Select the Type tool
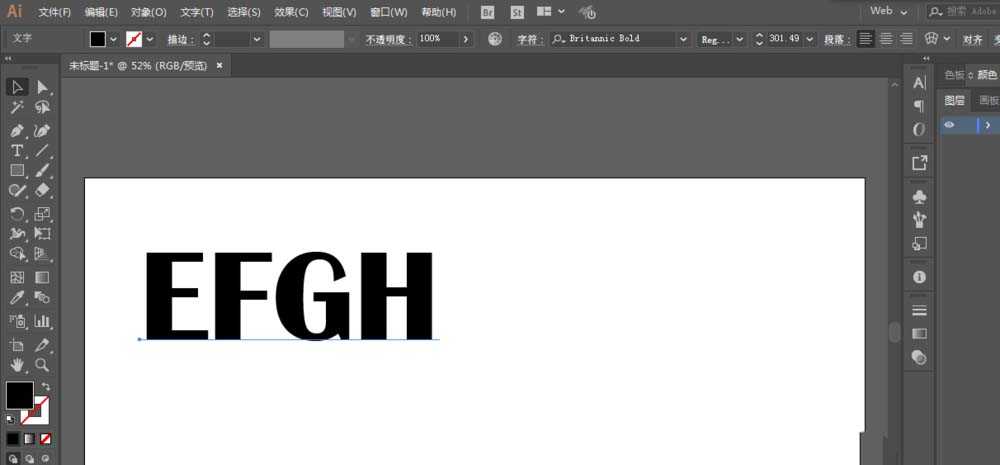 click(17, 151)
